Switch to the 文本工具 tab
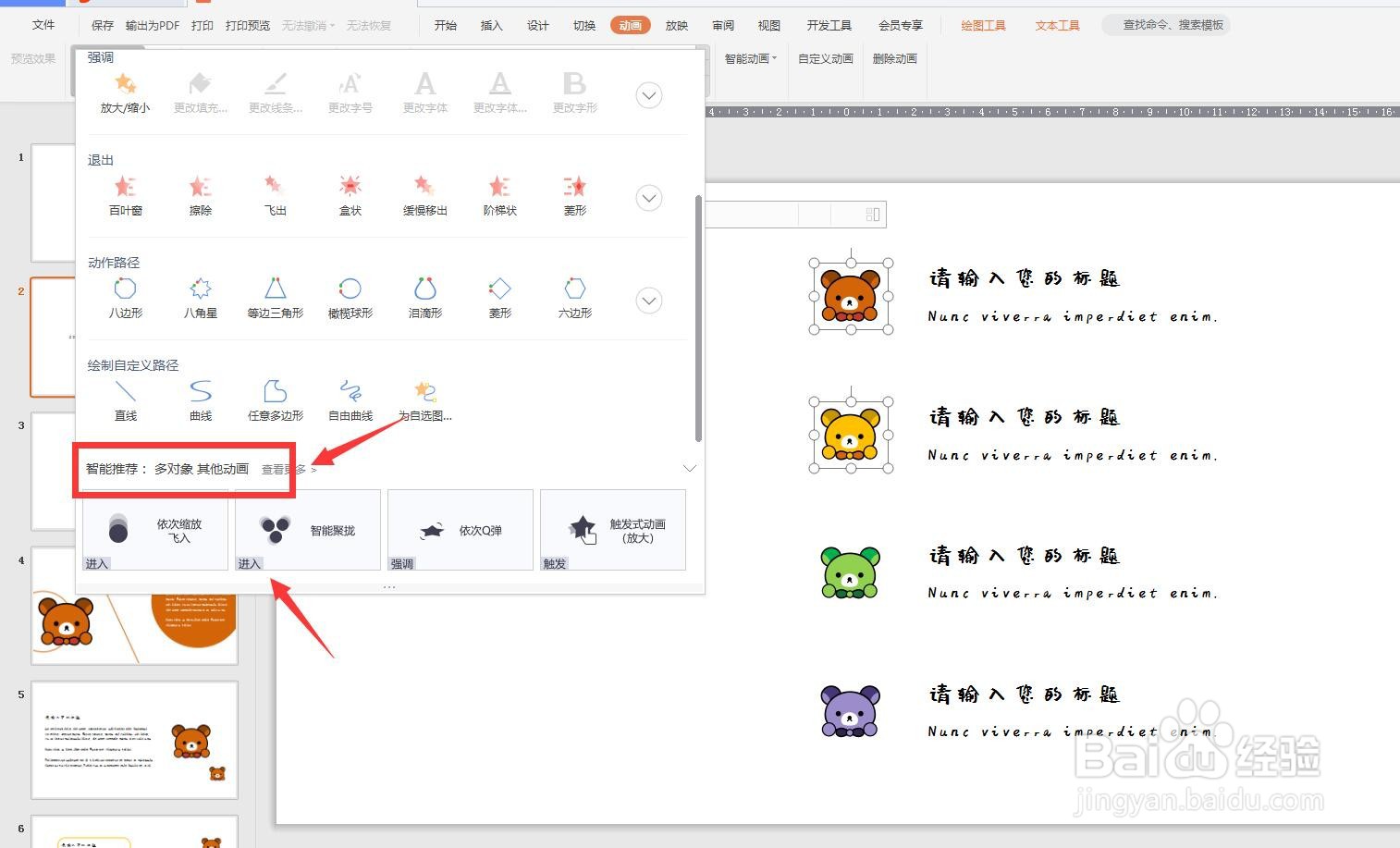 click(1057, 25)
